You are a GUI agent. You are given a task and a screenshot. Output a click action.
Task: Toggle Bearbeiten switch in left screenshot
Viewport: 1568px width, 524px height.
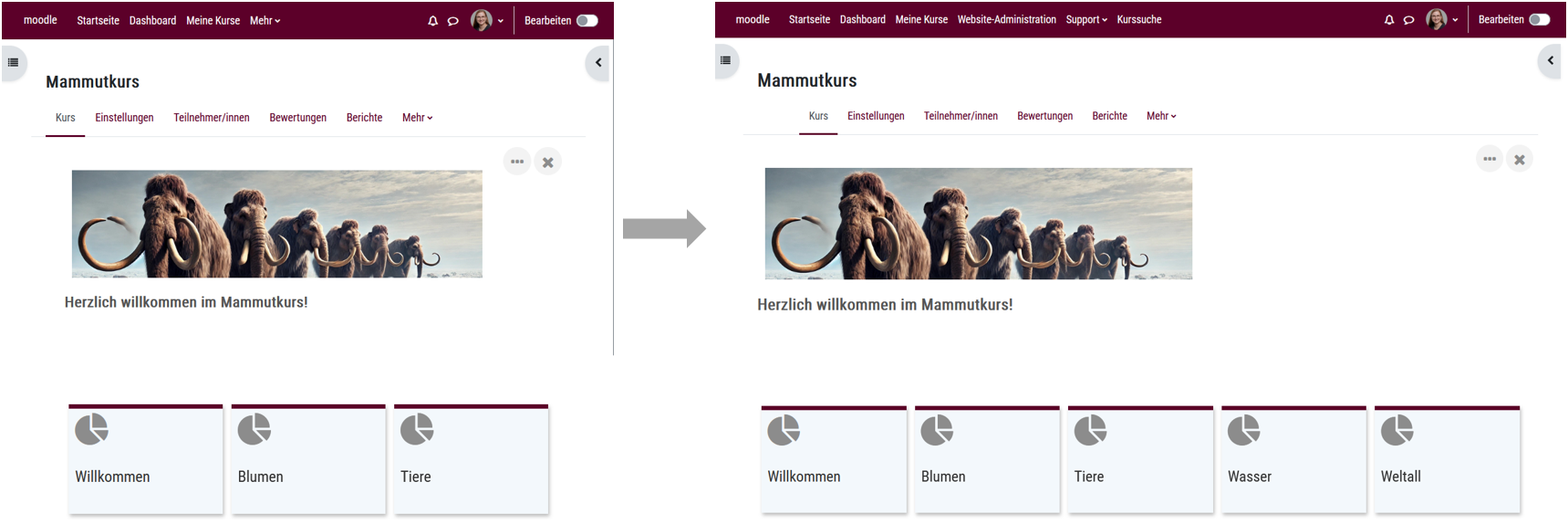pyautogui.click(x=587, y=21)
